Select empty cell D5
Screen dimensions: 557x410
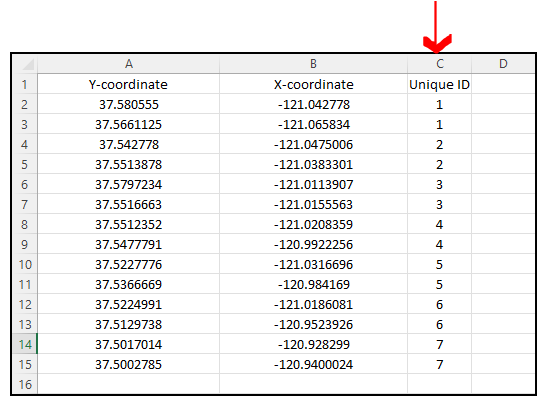(x=503, y=164)
